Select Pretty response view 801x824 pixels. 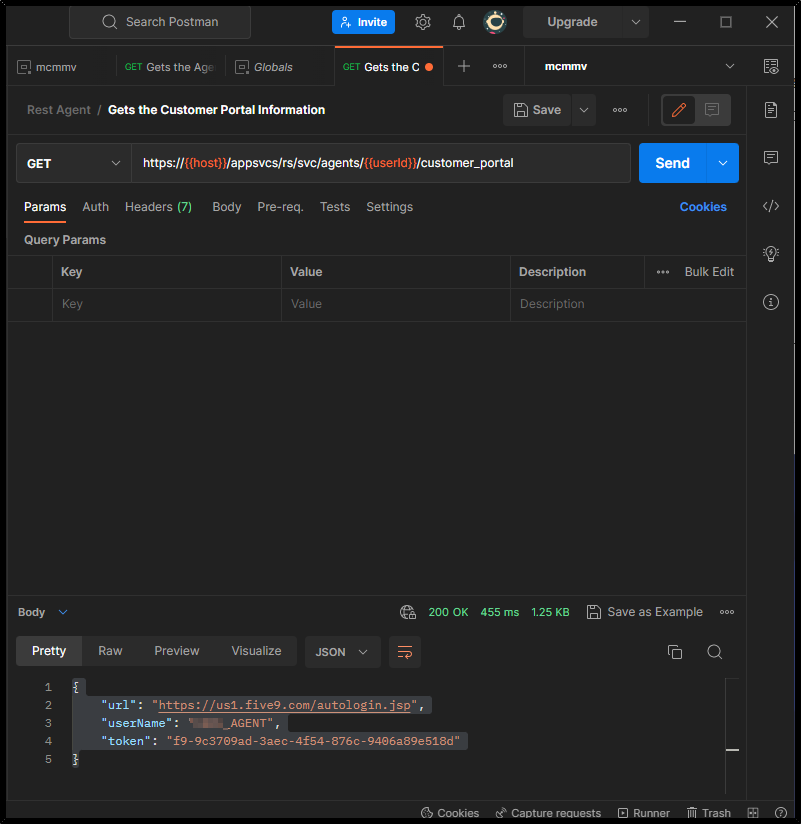(x=49, y=651)
